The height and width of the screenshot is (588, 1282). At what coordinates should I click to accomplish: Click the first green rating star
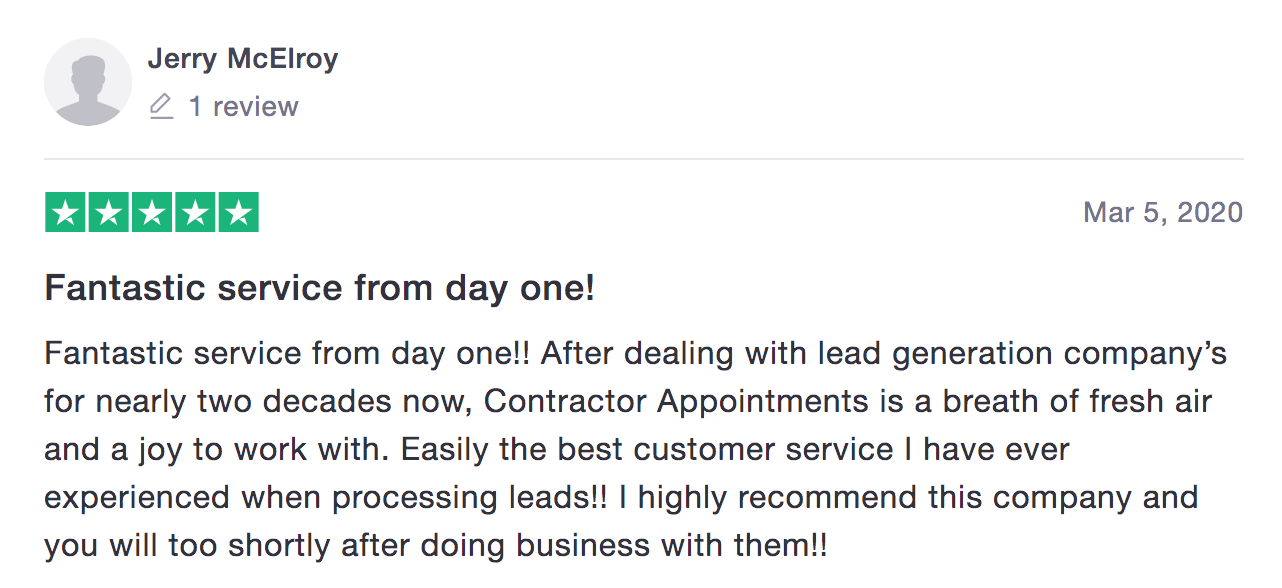[x=65, y=212]
